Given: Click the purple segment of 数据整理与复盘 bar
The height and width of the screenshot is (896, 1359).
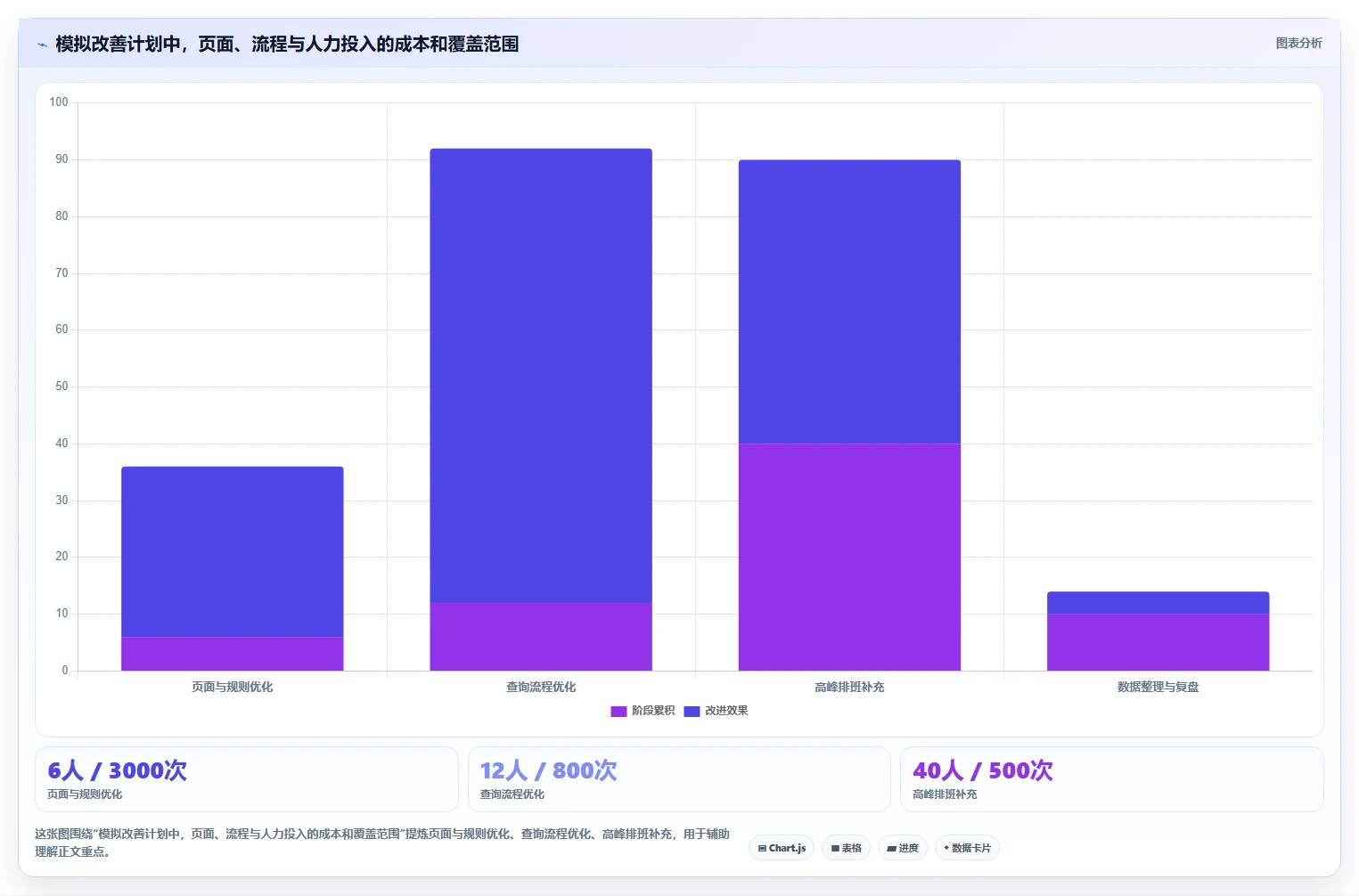Looking at the screenshot, I should click(1158, 642).
